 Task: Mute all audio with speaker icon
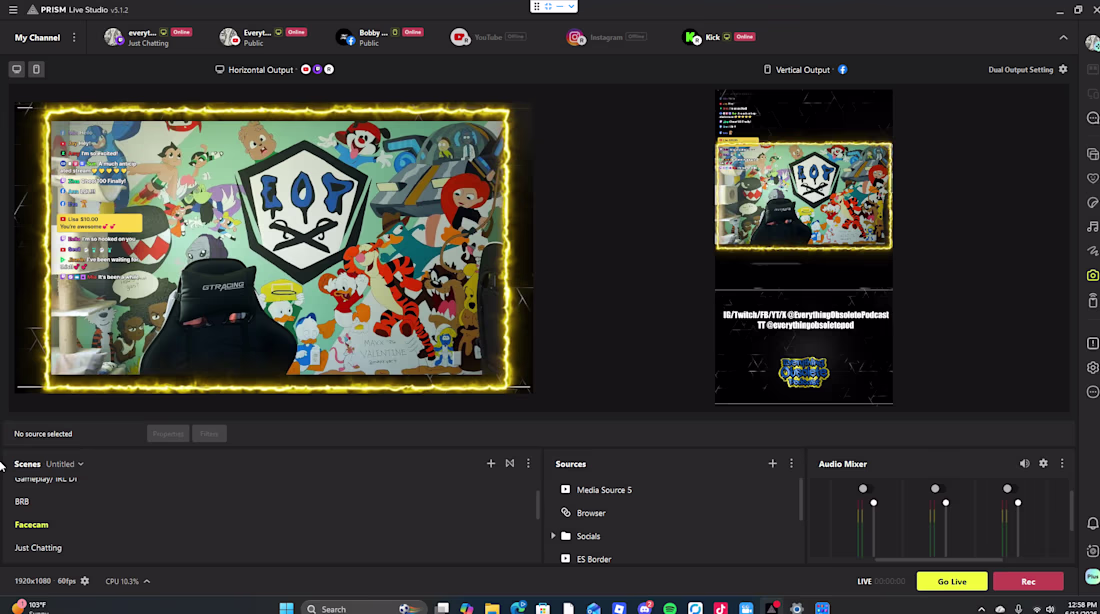click(x=1024, y=464)
